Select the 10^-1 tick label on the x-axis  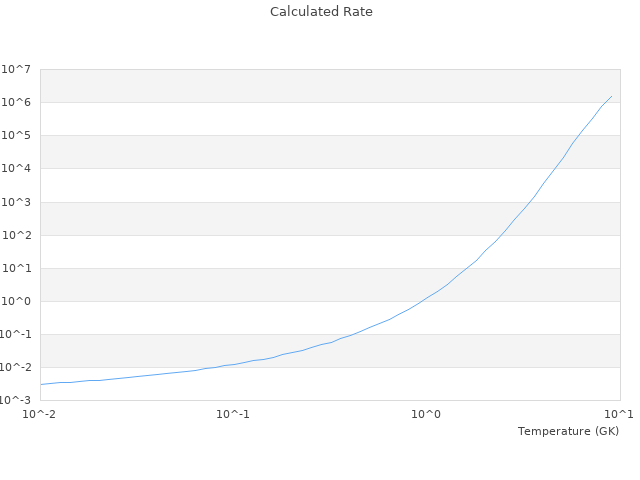click(x=233, y=414)
